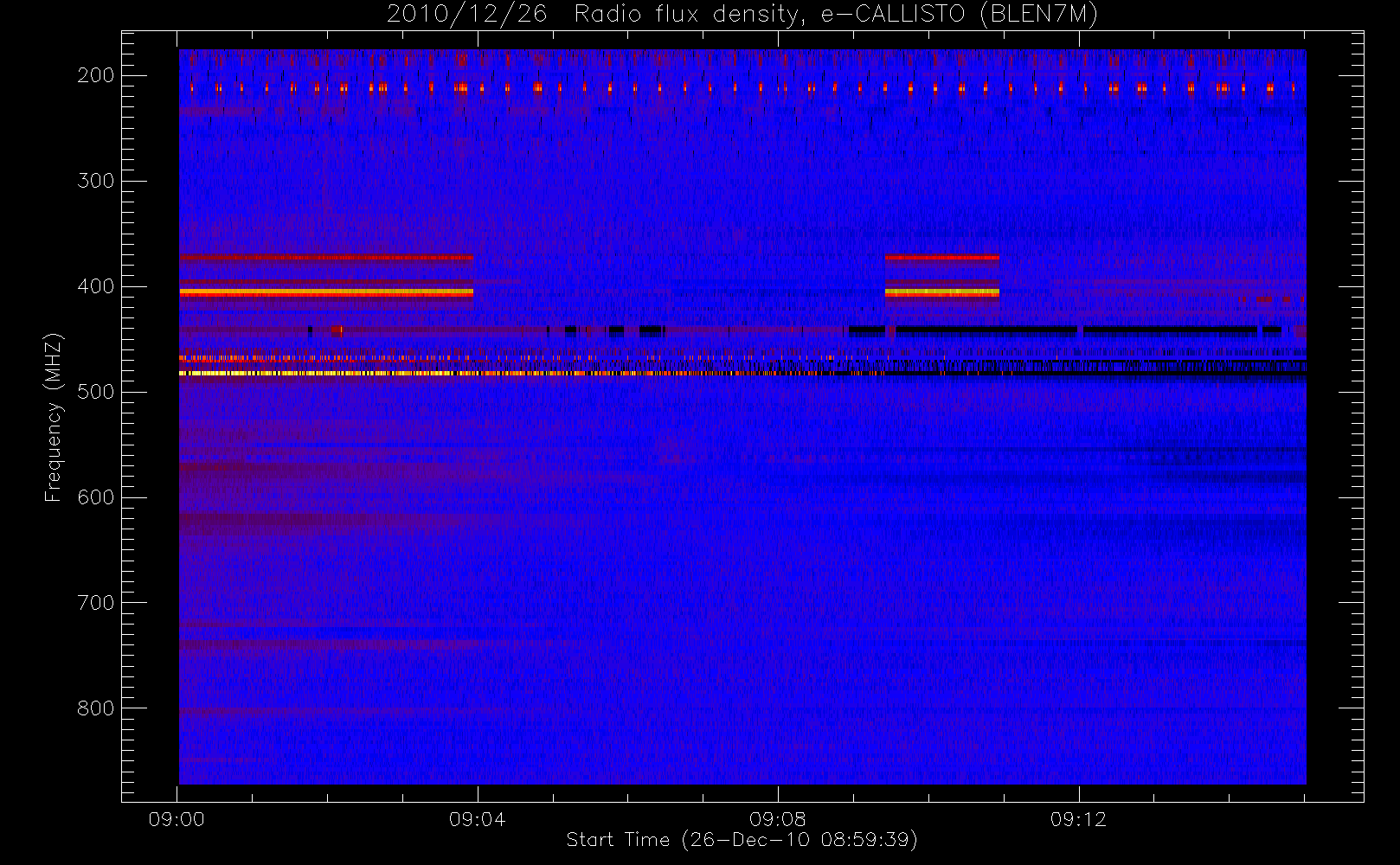Click the '700' frequency tick label
The height and width of the screenshot is (865, 1400).
[x=96, y=603]
